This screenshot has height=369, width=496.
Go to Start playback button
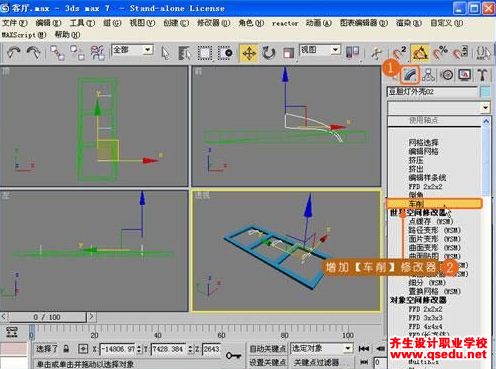[364, 349]
